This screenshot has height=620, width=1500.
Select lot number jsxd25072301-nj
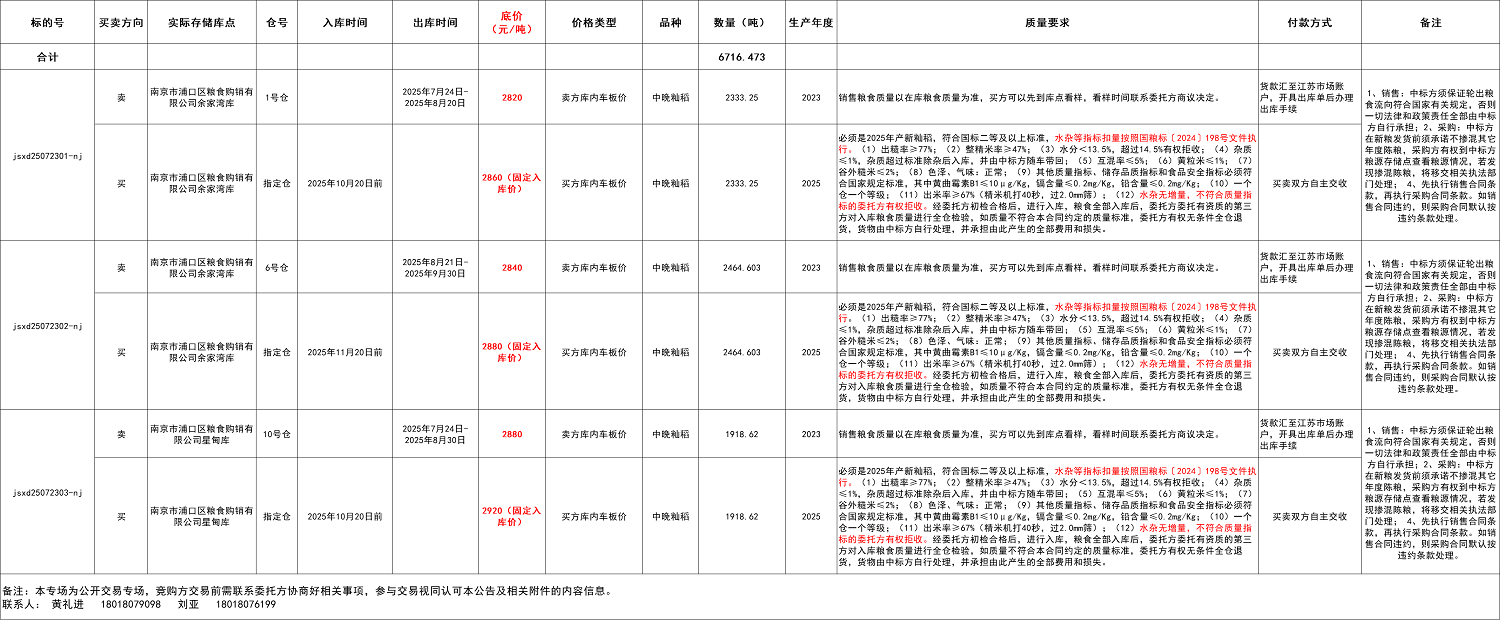(x=46, y=156)
